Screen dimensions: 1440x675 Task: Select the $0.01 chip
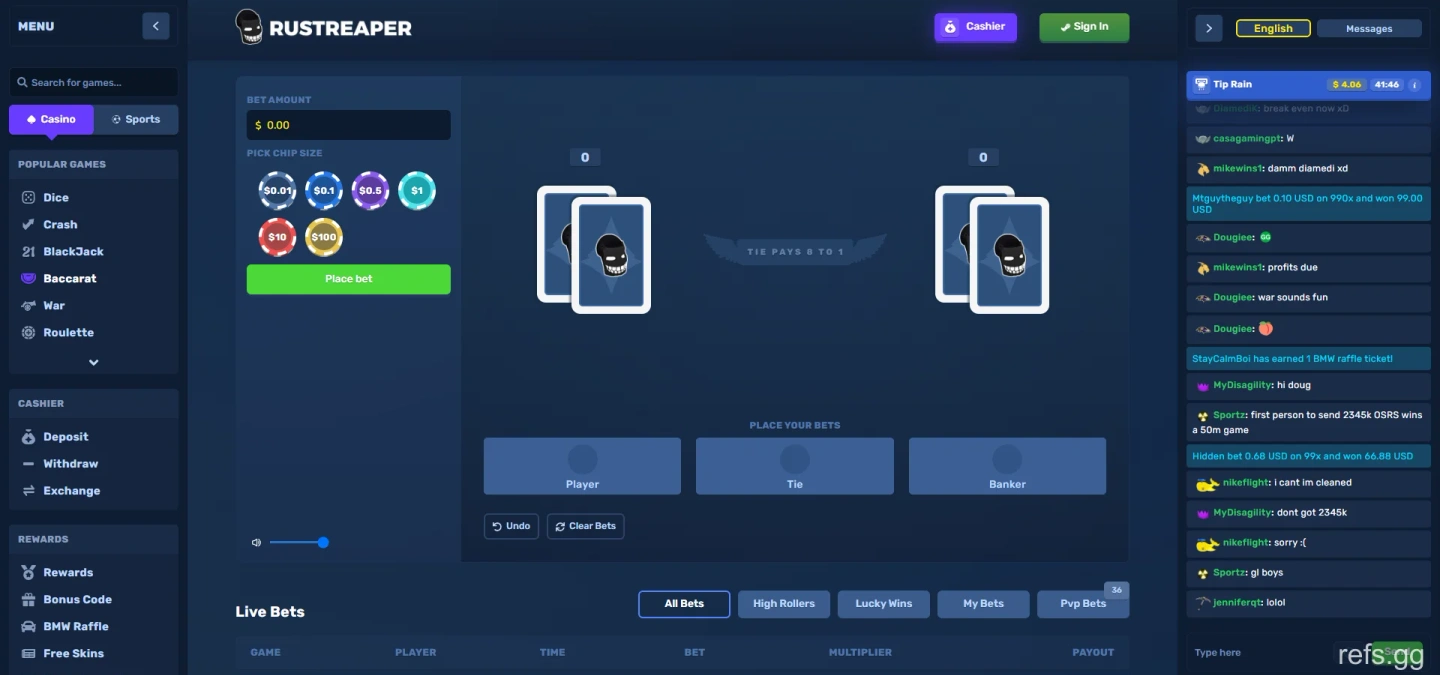tap(278, 190)
